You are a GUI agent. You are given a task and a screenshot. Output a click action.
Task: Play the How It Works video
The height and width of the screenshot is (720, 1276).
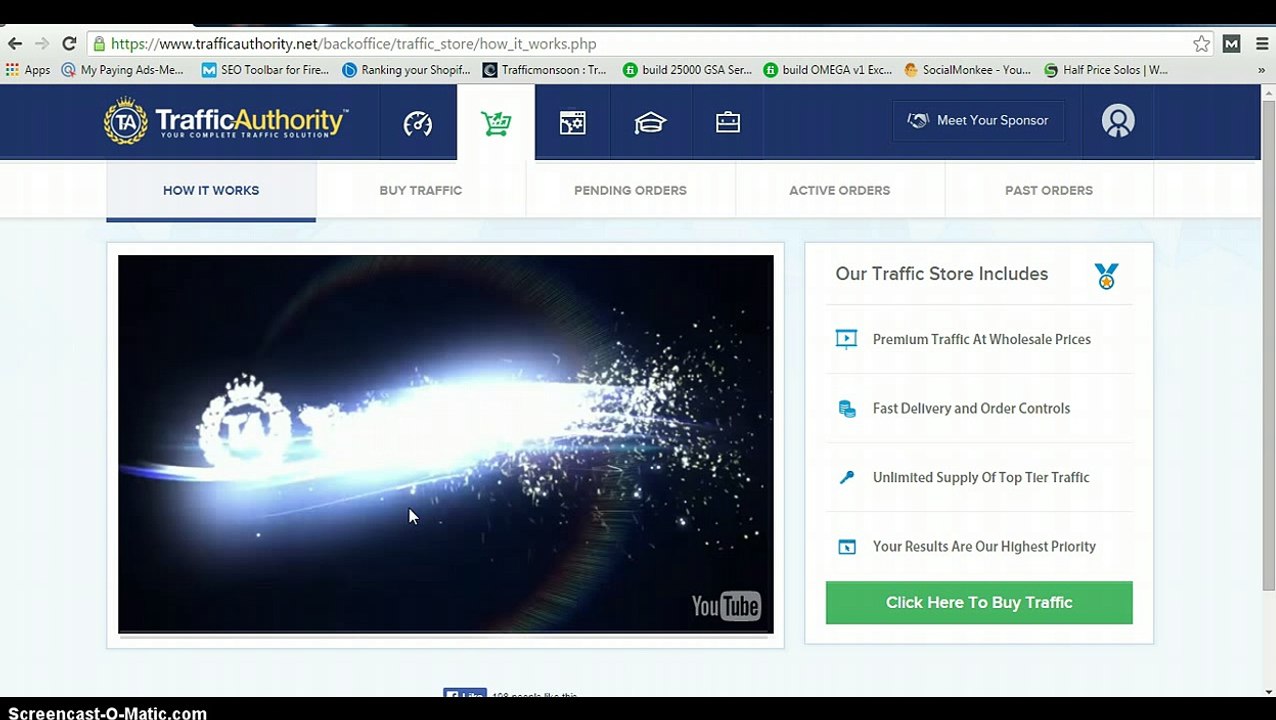446,444
